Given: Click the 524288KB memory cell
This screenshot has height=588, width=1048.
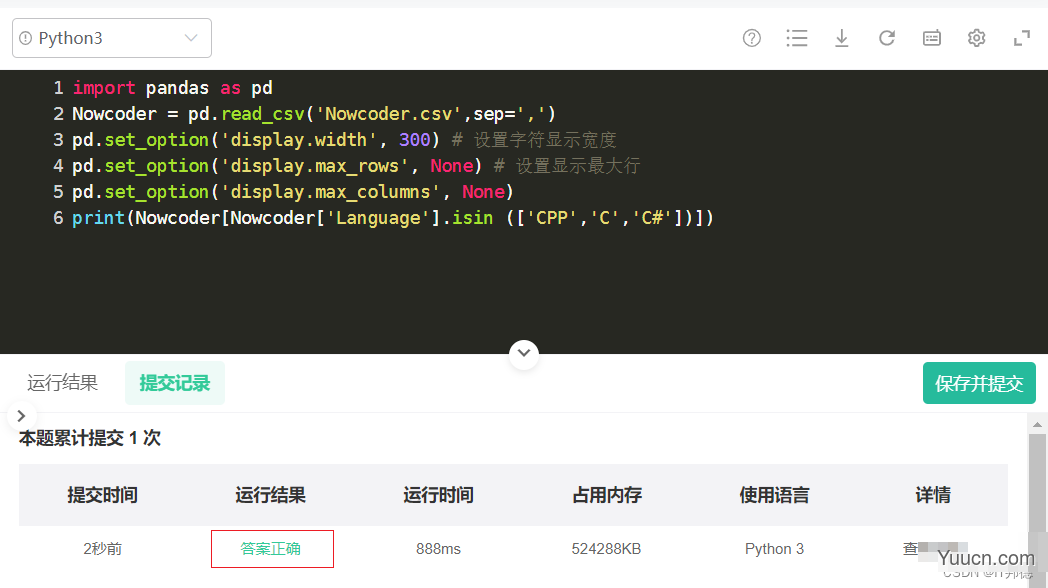Looking at the screenshot, I should pos(606,549).
